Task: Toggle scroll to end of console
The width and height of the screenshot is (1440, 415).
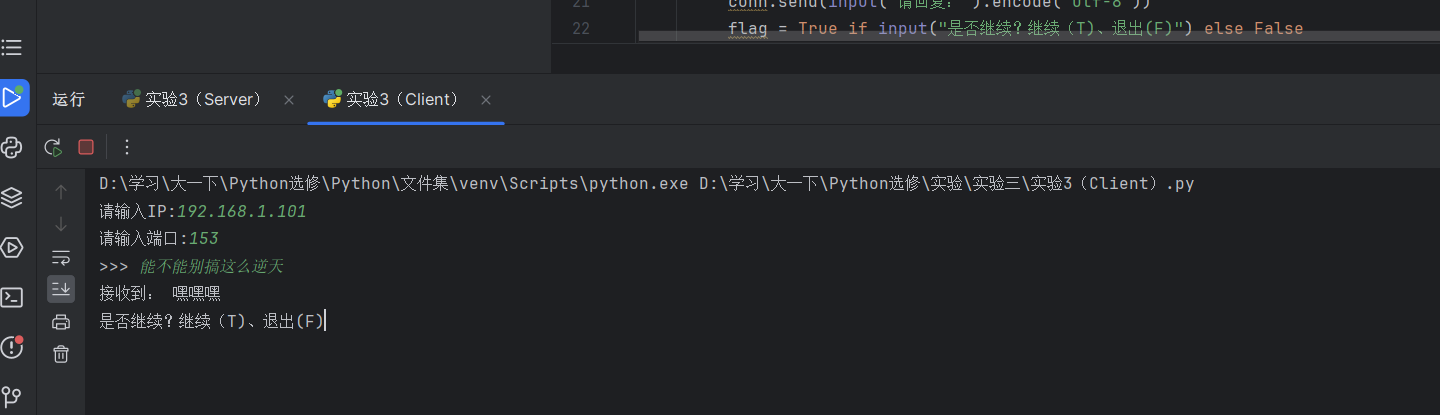Action: (x=61, y=289)
